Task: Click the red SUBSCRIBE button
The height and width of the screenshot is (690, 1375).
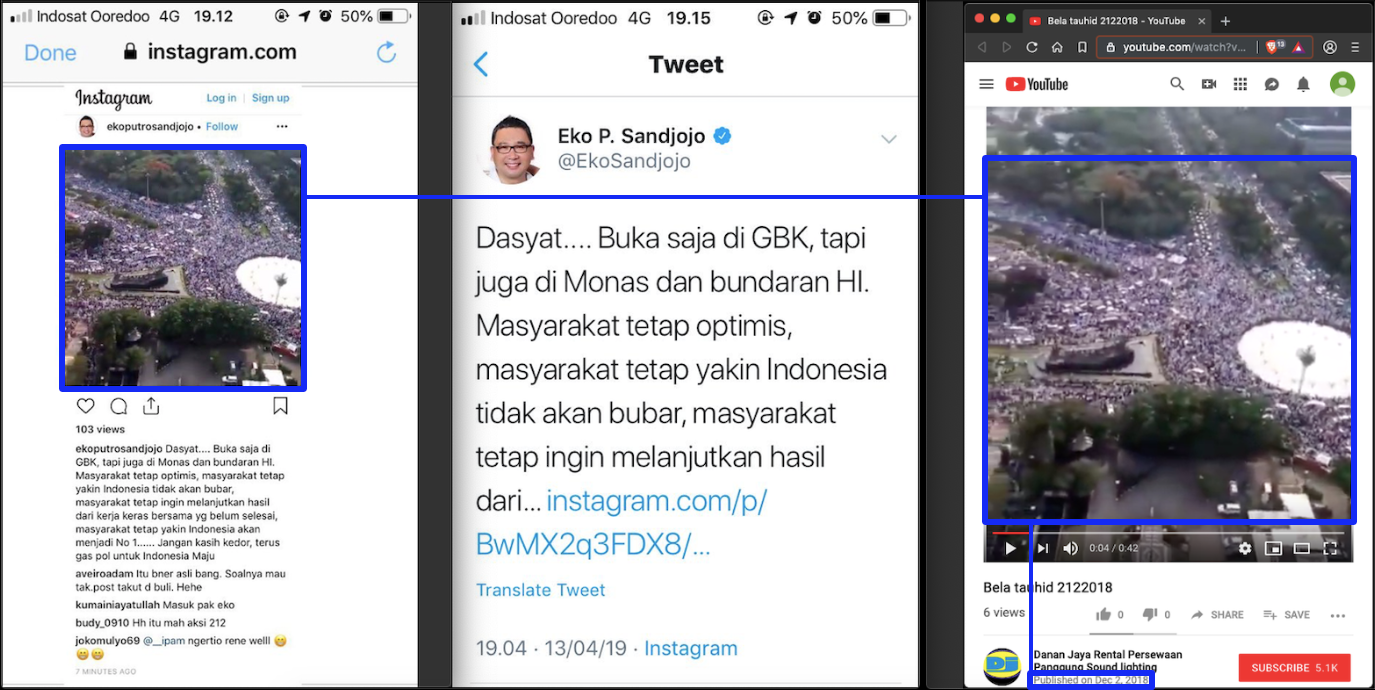Action: point(1294,667)
